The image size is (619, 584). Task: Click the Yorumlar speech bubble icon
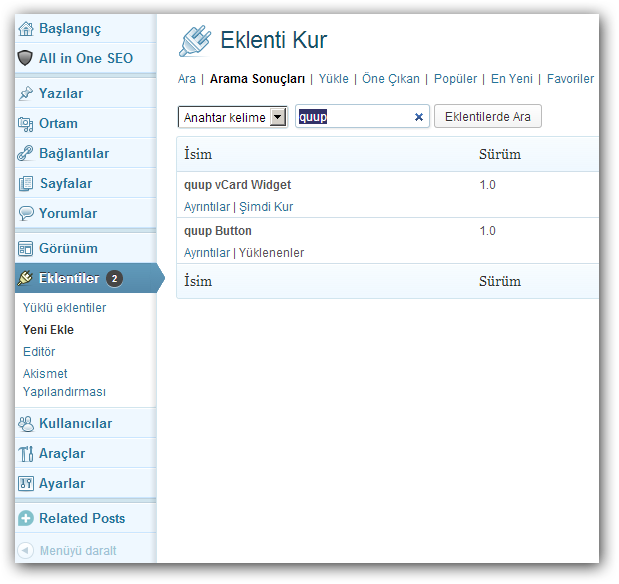(x=26, y=213)
